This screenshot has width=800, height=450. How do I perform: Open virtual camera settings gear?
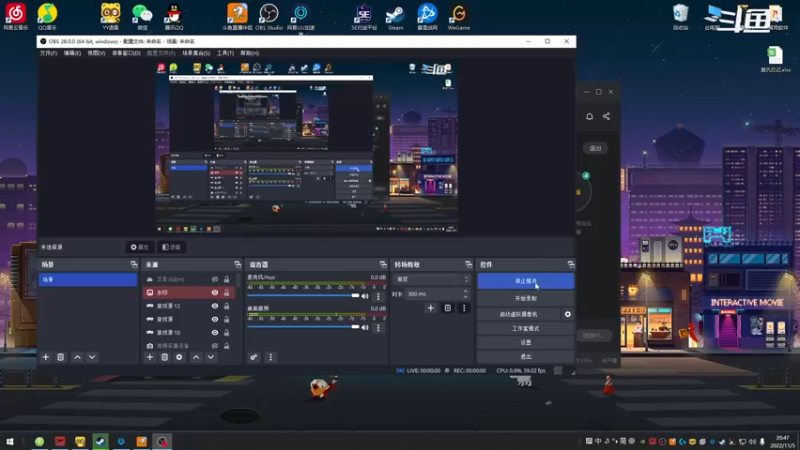[x=568, y=314]
